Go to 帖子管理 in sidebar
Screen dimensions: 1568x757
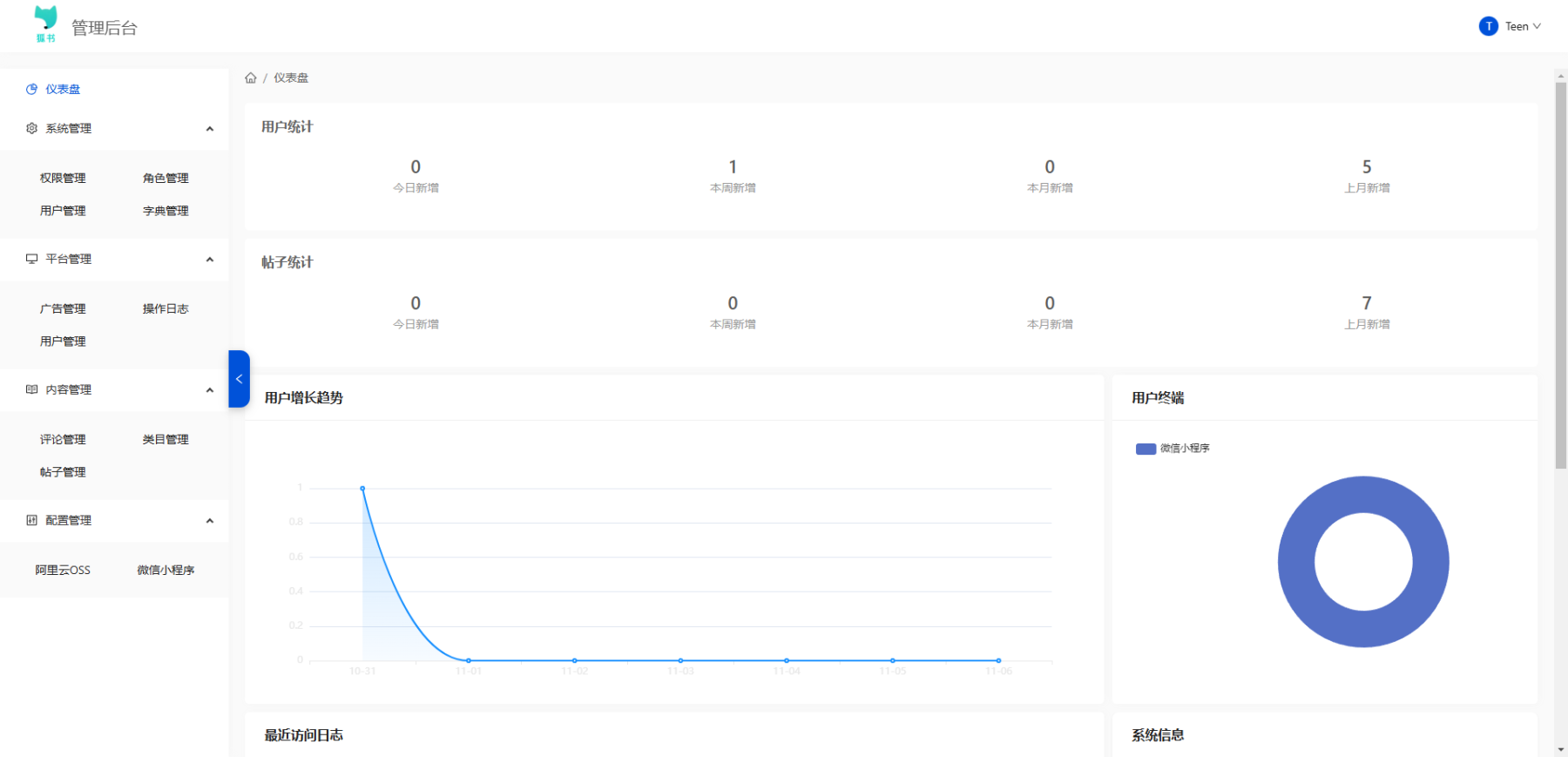[63, 472]
